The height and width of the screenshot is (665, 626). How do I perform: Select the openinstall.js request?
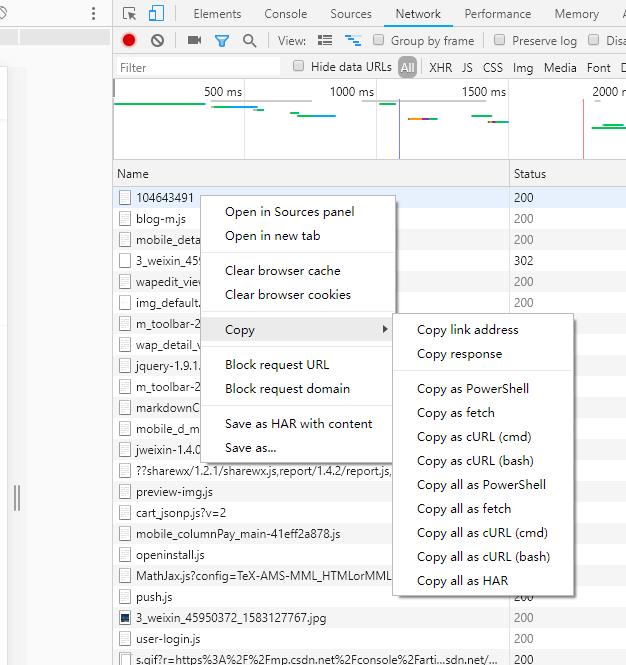(170, 555)
